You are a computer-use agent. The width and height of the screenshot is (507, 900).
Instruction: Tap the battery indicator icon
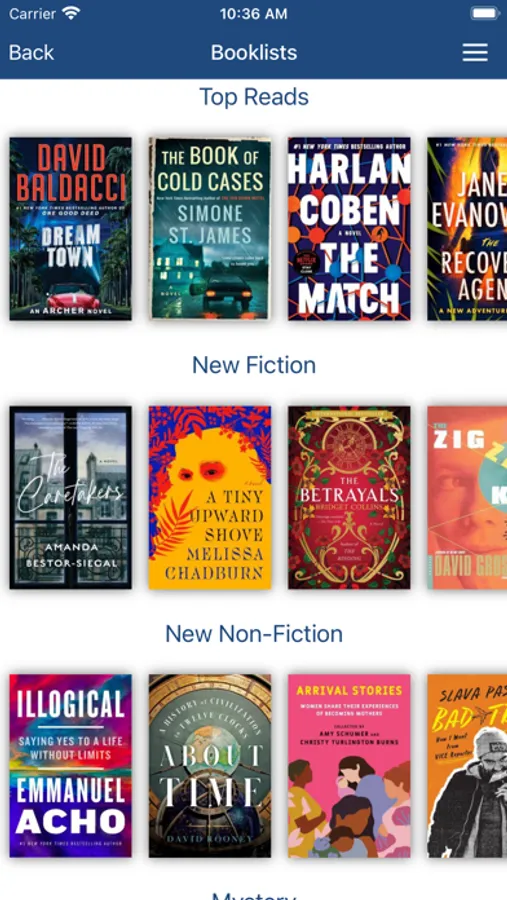(x=485, y=13)
